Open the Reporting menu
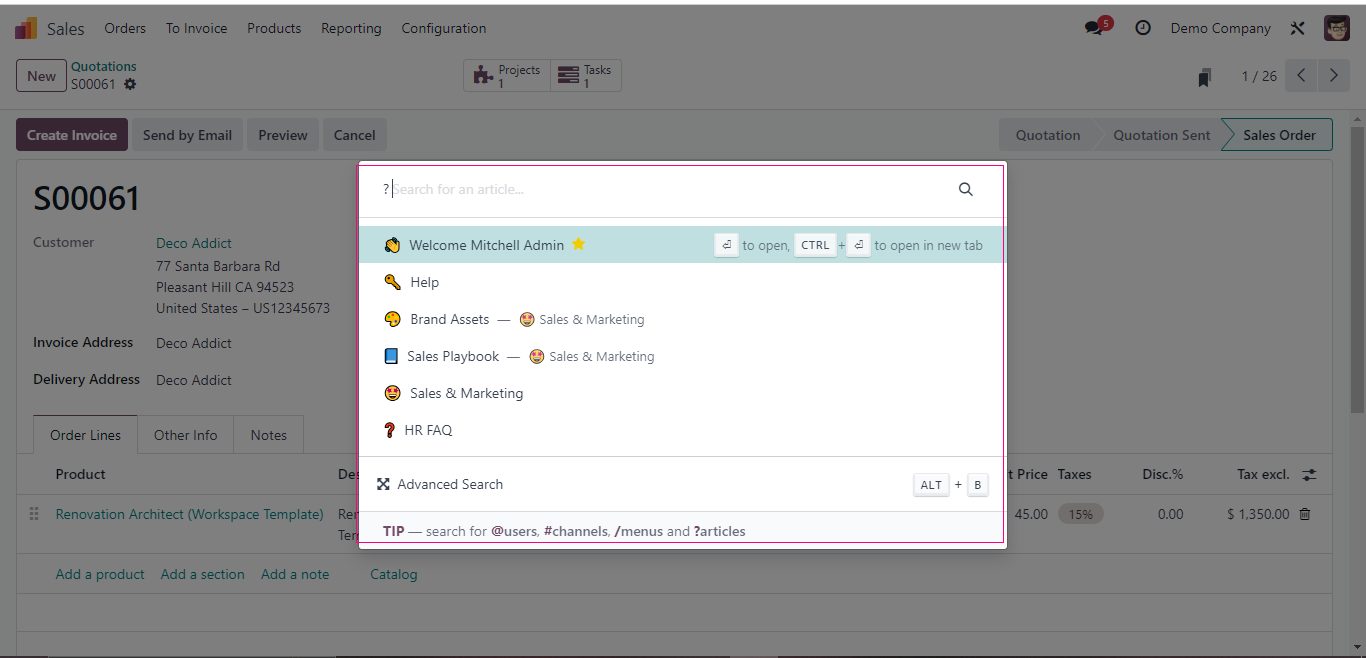The image size is (1366, 658). pos(351,28)
